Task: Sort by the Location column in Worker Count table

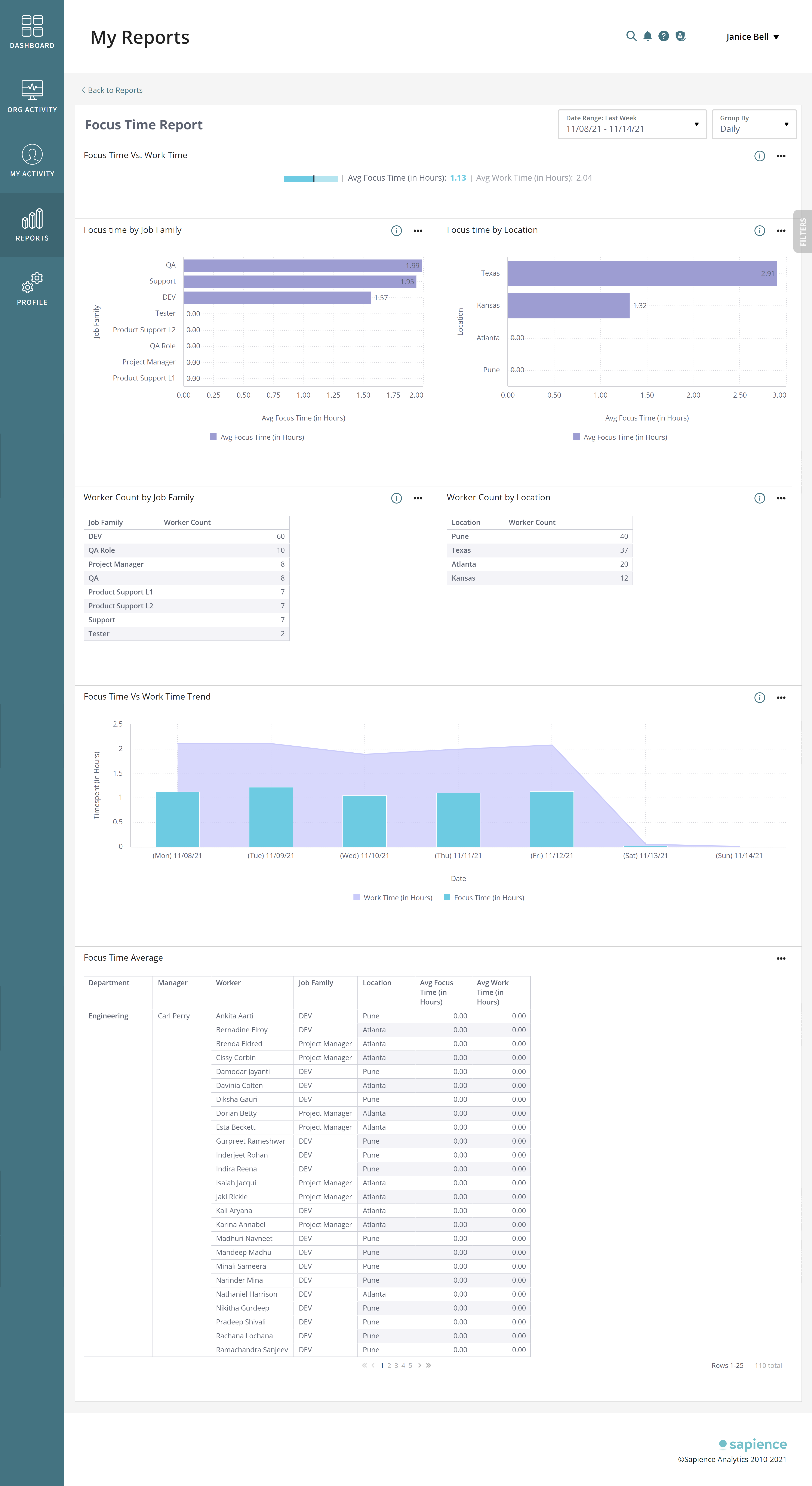Action: (x=475, y=523)
